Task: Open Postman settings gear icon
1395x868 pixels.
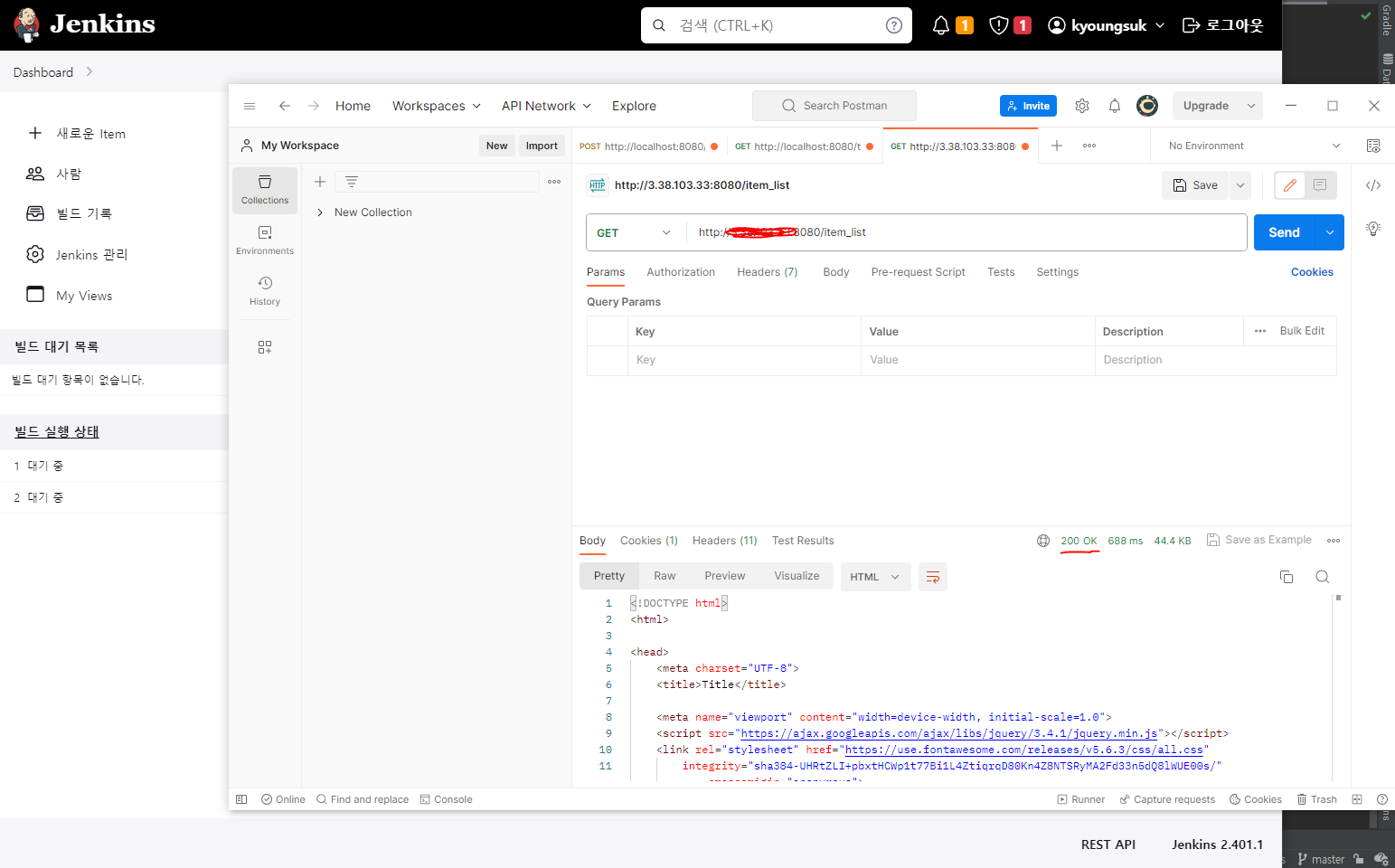Action: 1082,106
